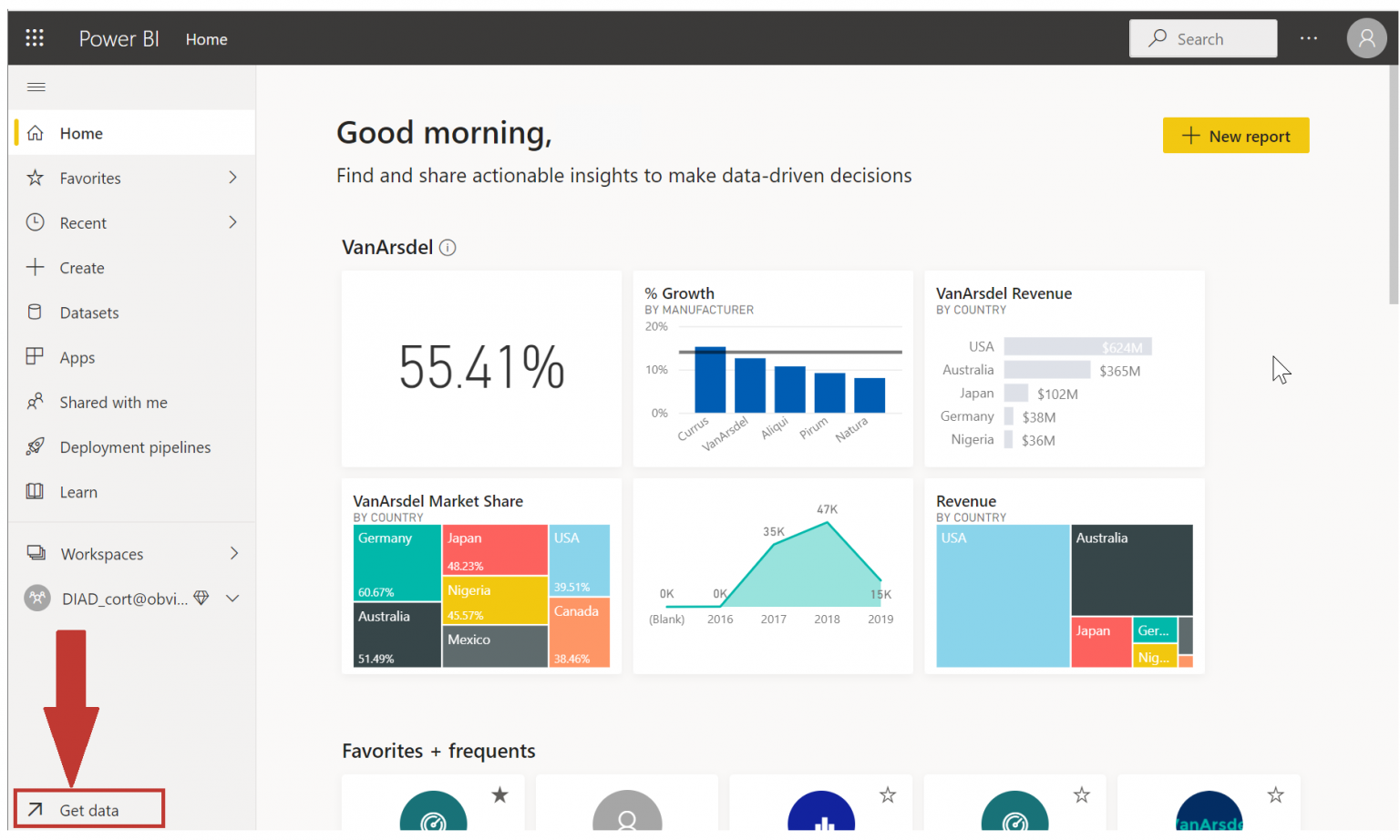Screen dimensions: 1400x840
Task: Open the VanArsdel dashboard info tooltip
Action: pos(448,247)
